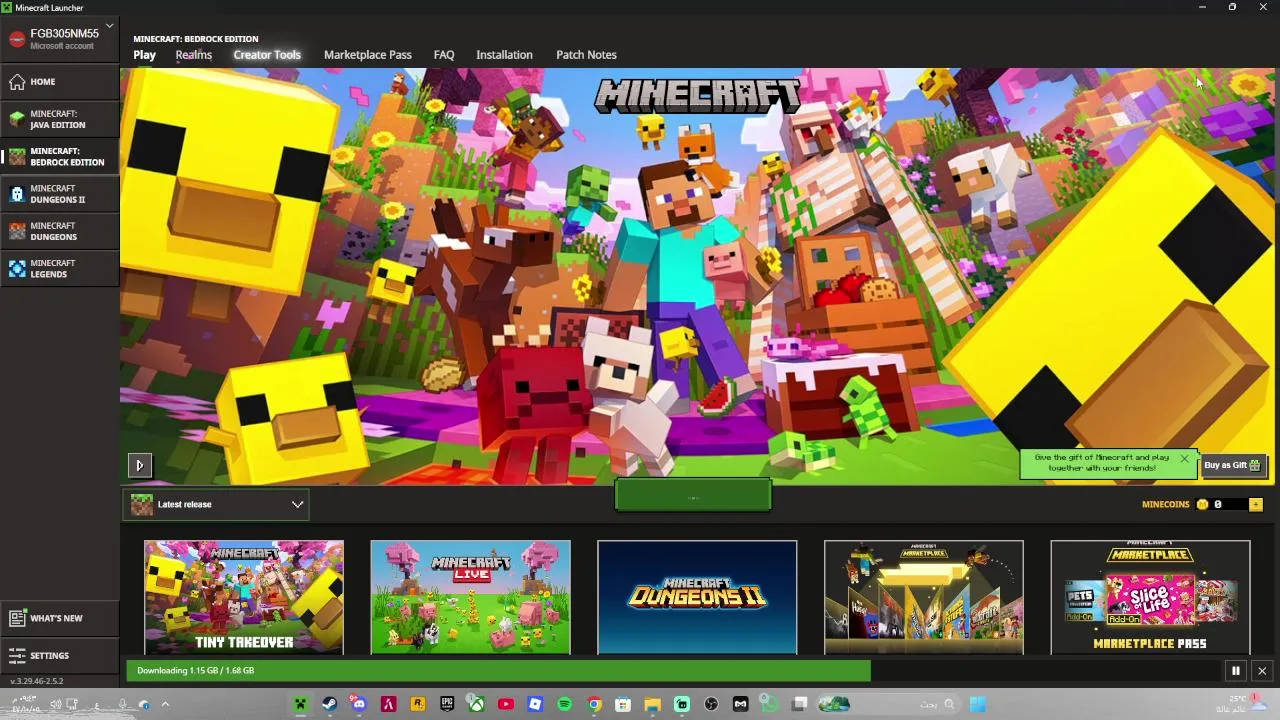Open the Creator Tools tab
Viewport: 1280px width, 720px height.
(267, 55)
